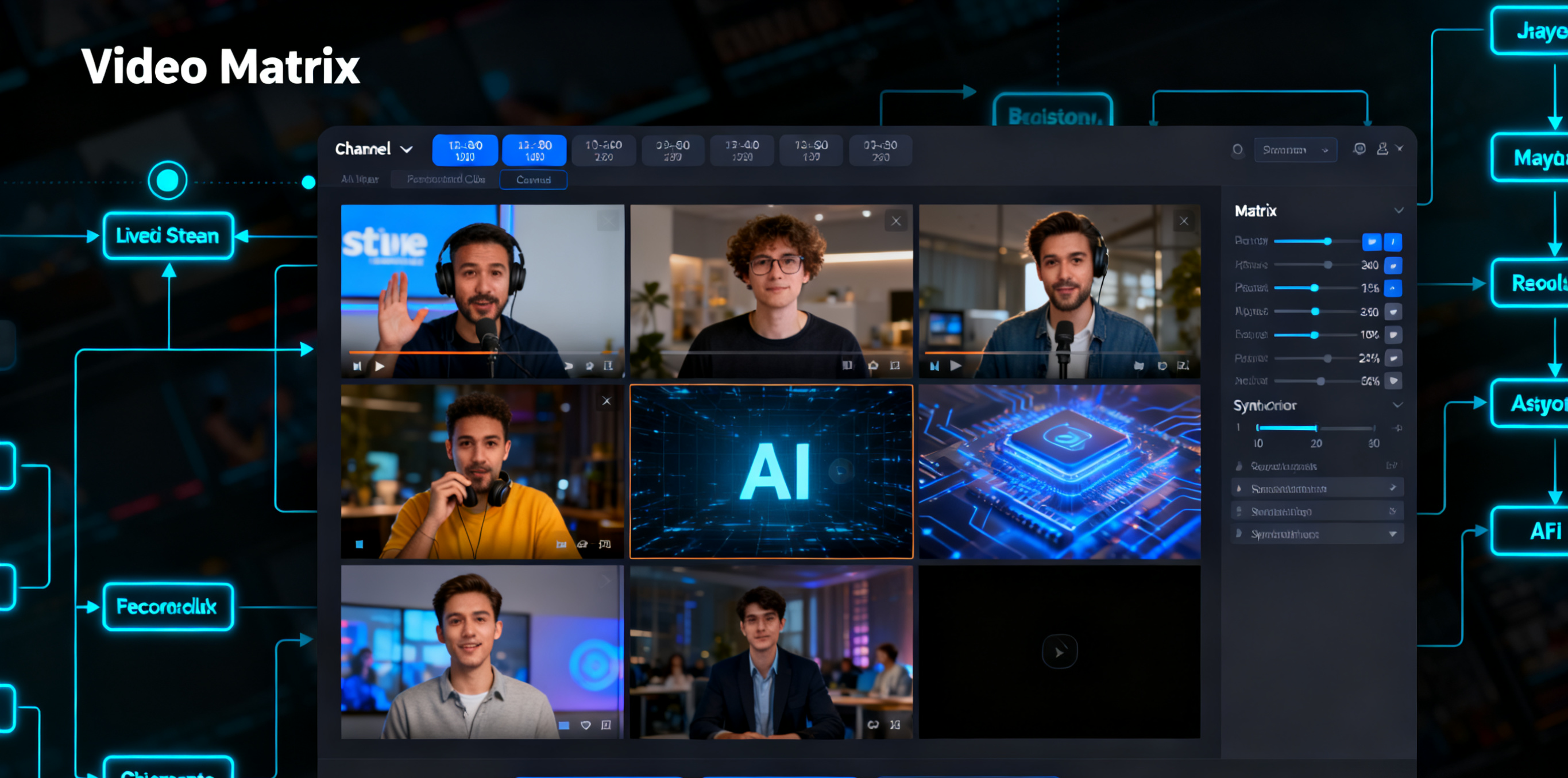This screenshot has width=1568, height=778.
Task: Click the snapshot icon on the glasses video
Action: (x=873, y=366)
